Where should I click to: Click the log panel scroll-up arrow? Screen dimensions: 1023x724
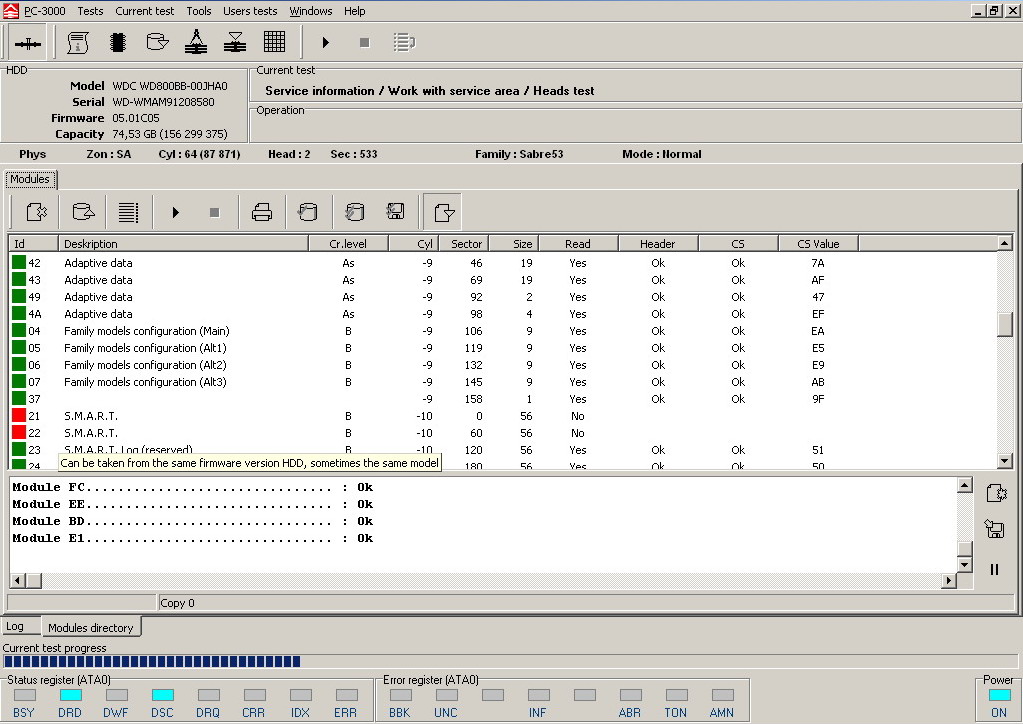point(965,485)
